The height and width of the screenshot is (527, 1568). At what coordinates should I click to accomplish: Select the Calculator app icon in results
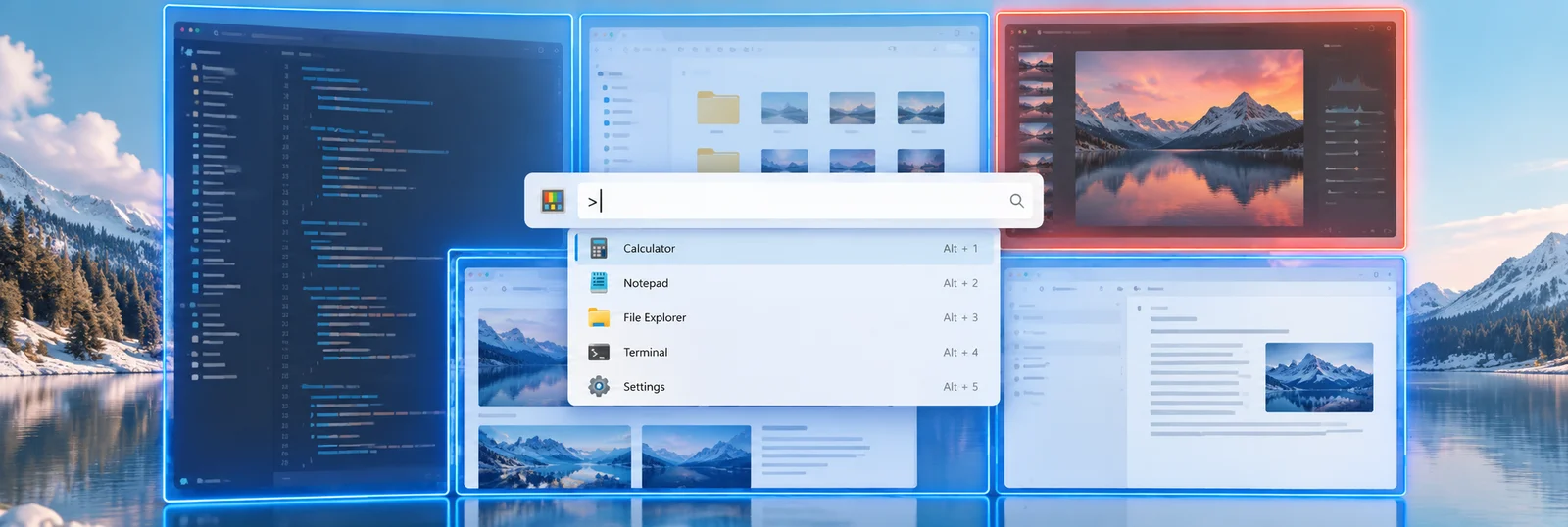click(x=599, y=249)
